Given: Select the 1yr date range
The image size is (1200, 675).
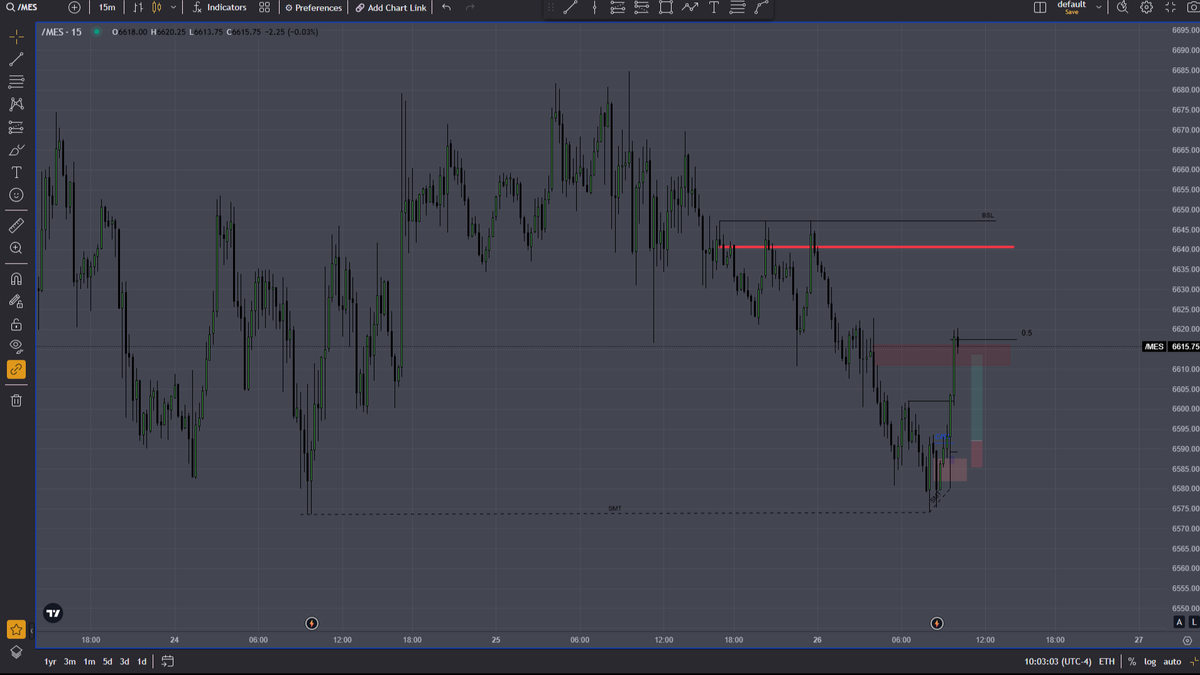Looking at the screenshot, I should [x=50, y=661].
